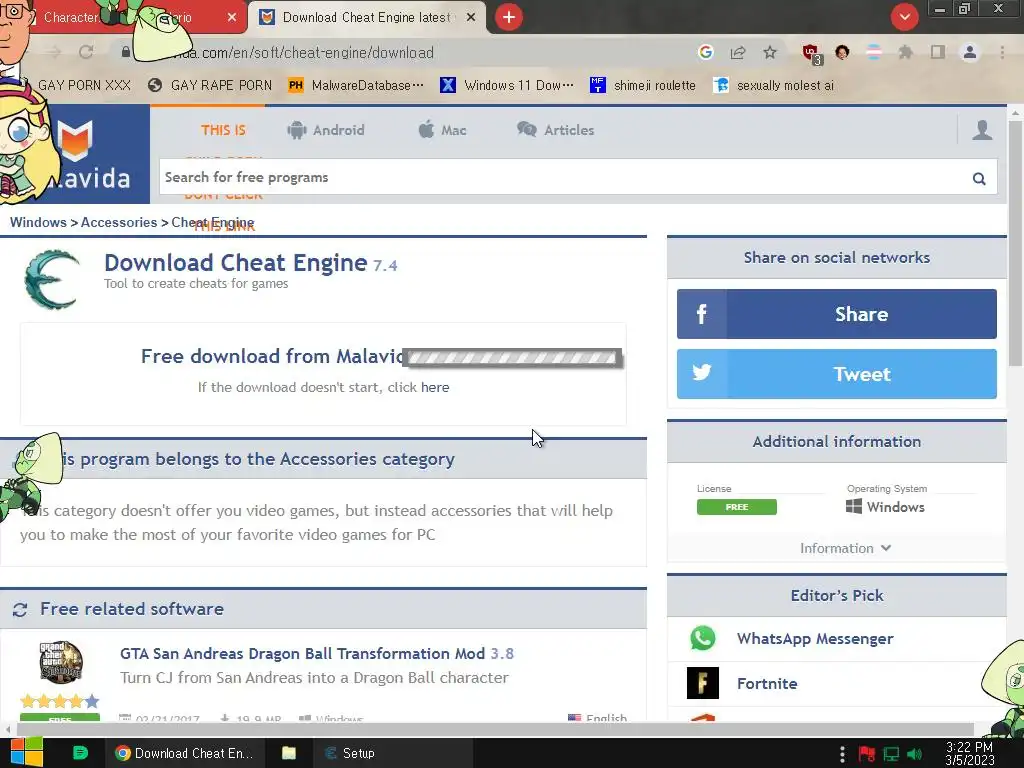Show hidden tray icons overflow dots
Screen dimensions: 1024x768
842,754
